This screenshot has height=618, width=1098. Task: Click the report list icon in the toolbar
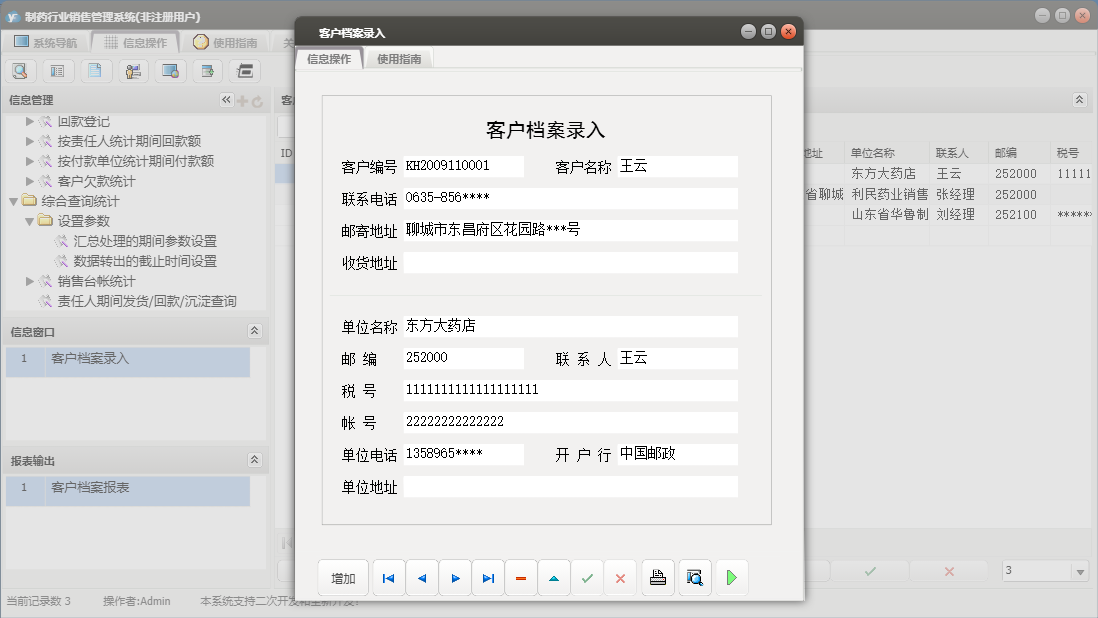[57, 71]
